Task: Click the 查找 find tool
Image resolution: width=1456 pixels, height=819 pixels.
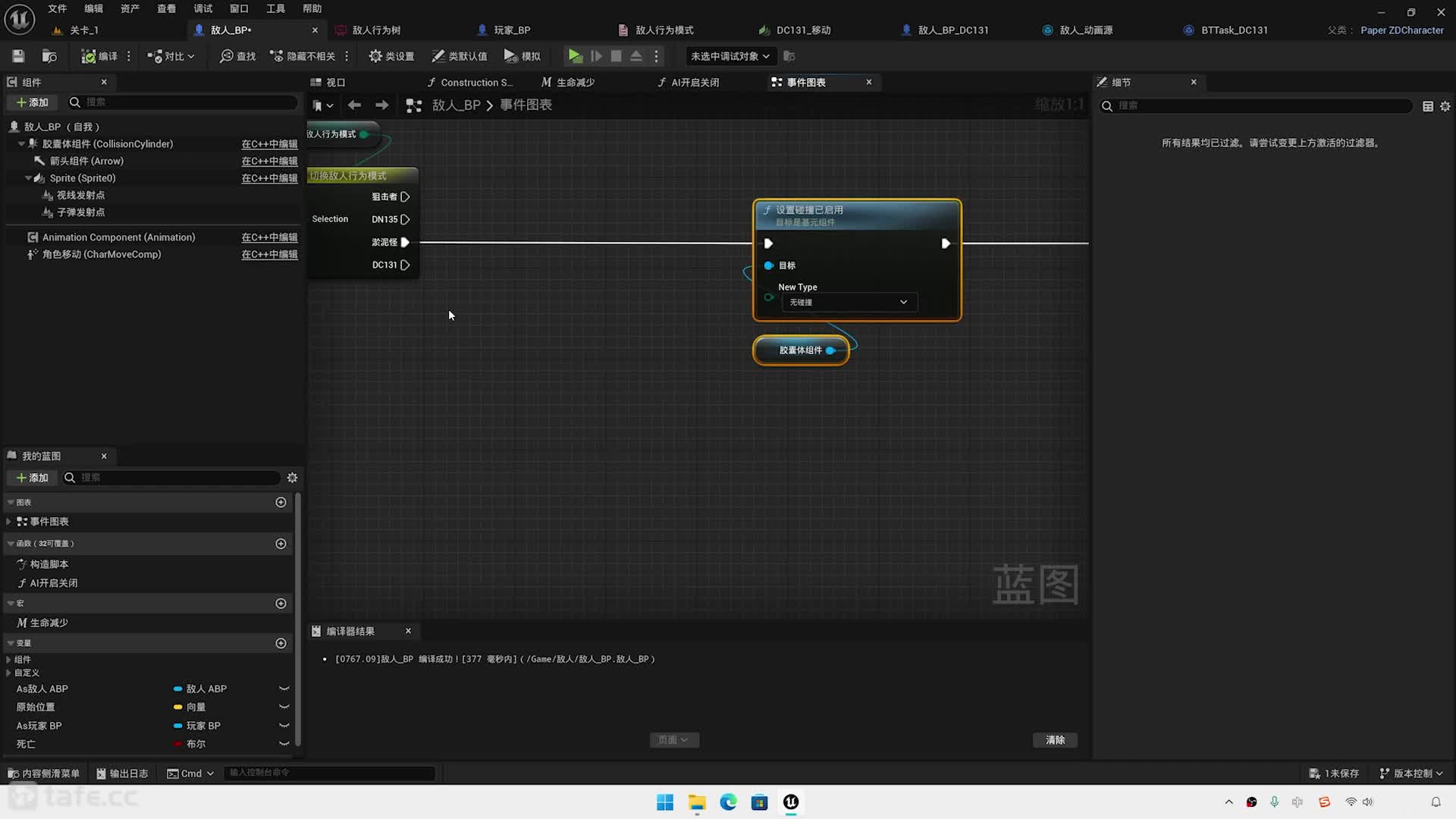Action: (x=237, y=56)
